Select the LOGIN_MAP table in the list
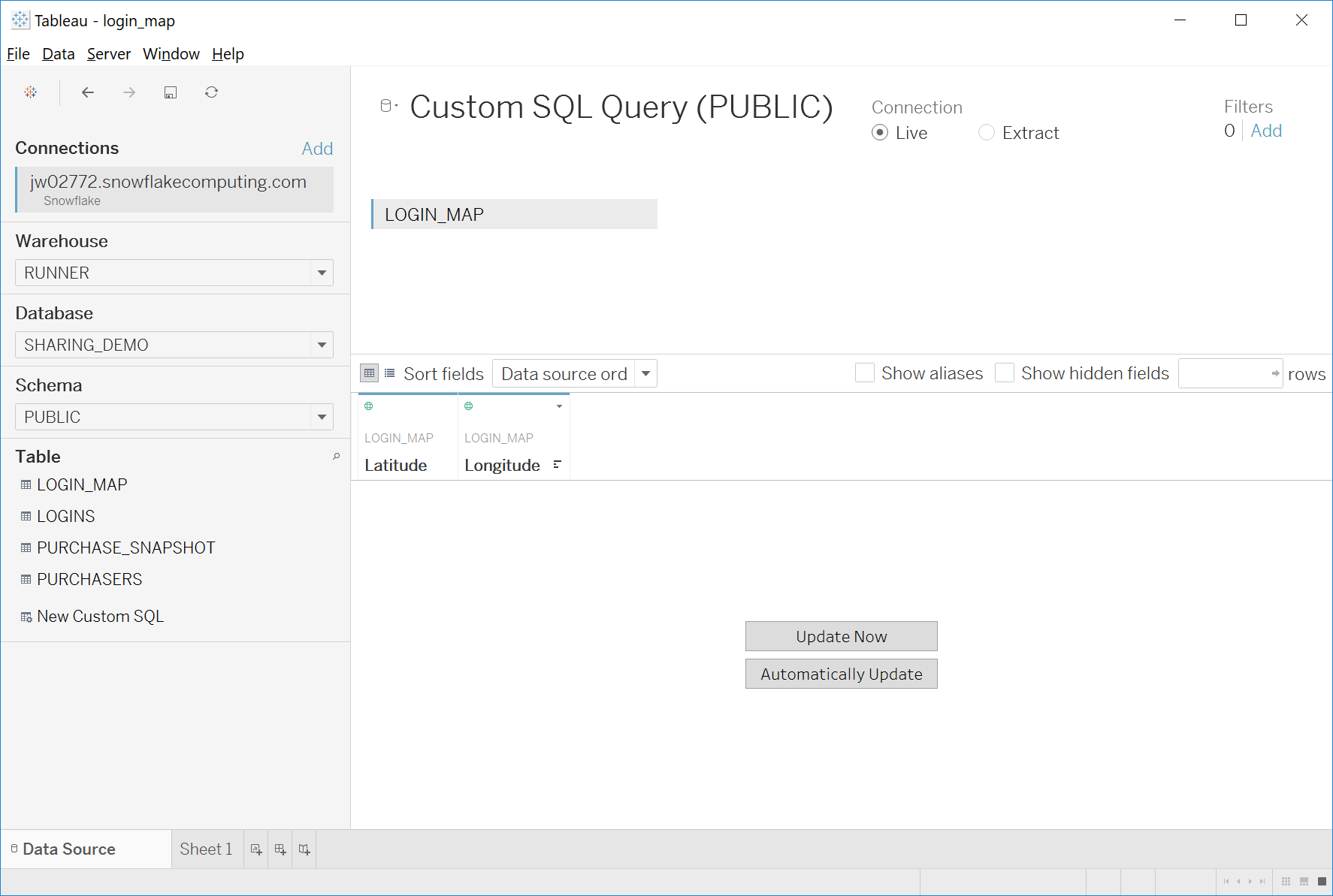1333x896 pixels. (x=83, y=485)
